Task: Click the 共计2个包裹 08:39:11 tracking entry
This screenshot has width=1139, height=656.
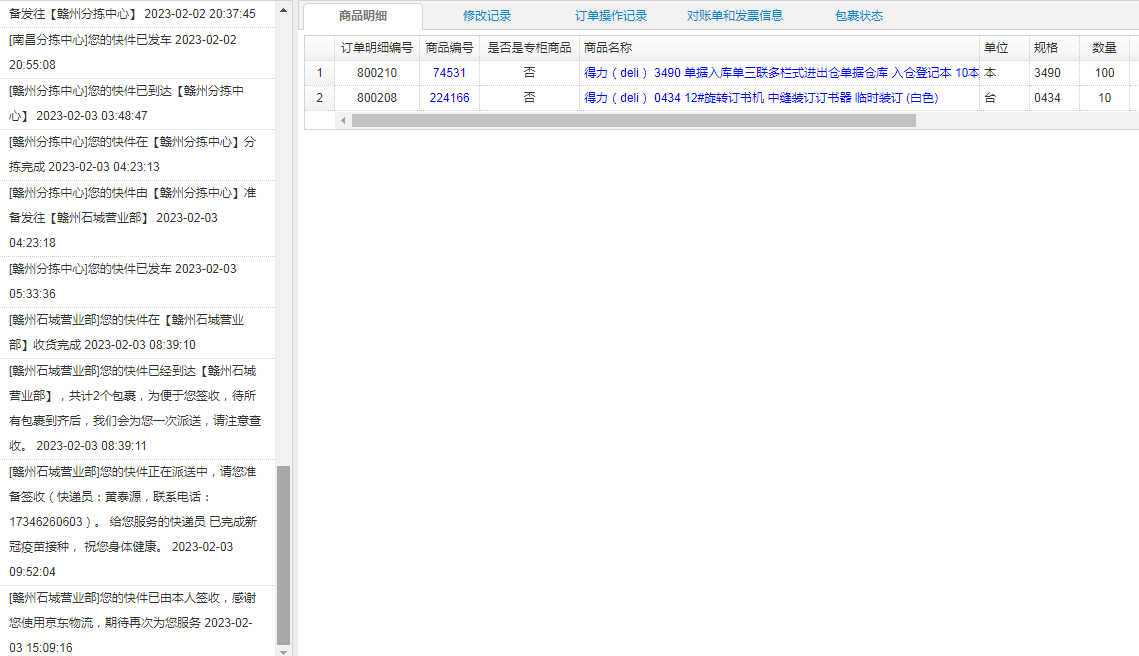Action: (137, 408)
